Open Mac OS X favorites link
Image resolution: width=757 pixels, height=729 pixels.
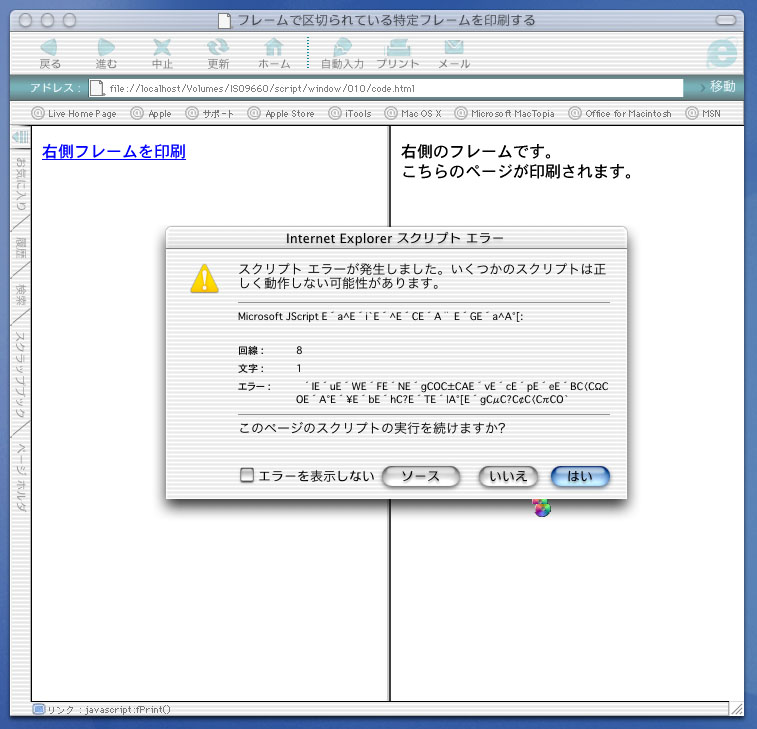click(x=413, y=113)
